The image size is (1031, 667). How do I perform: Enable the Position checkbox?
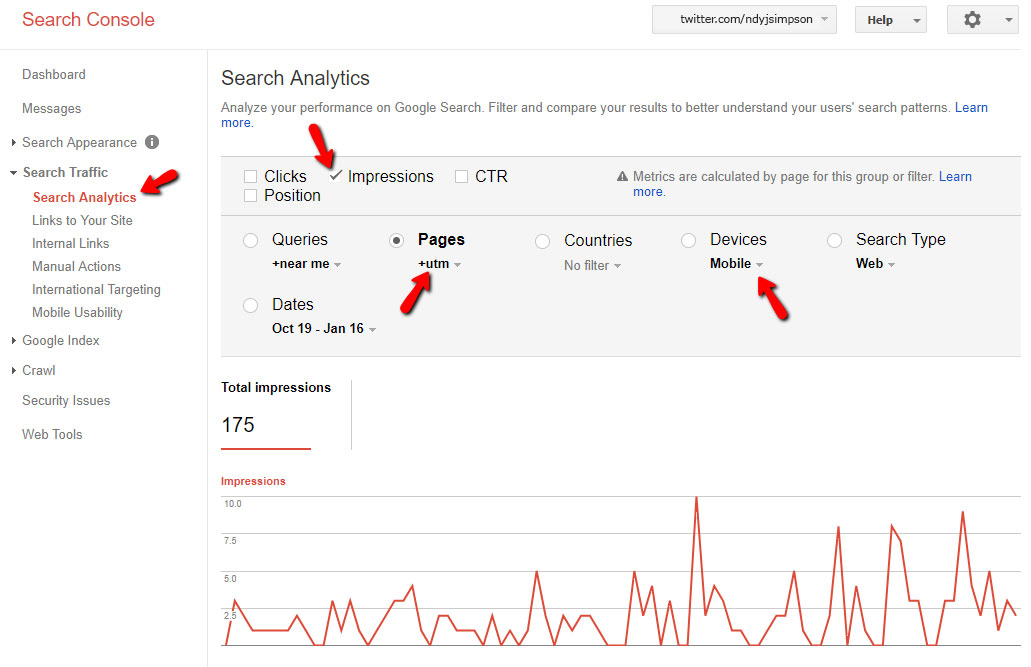[x=250, y=195]
